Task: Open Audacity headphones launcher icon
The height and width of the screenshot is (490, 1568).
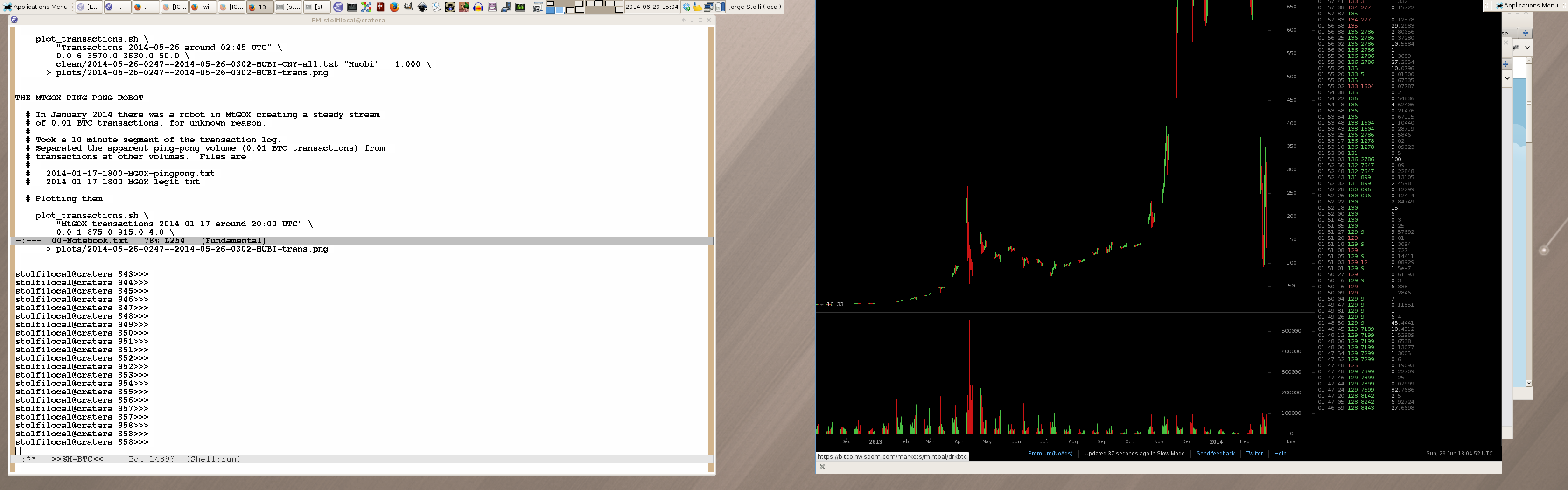Action: (478, 7)
